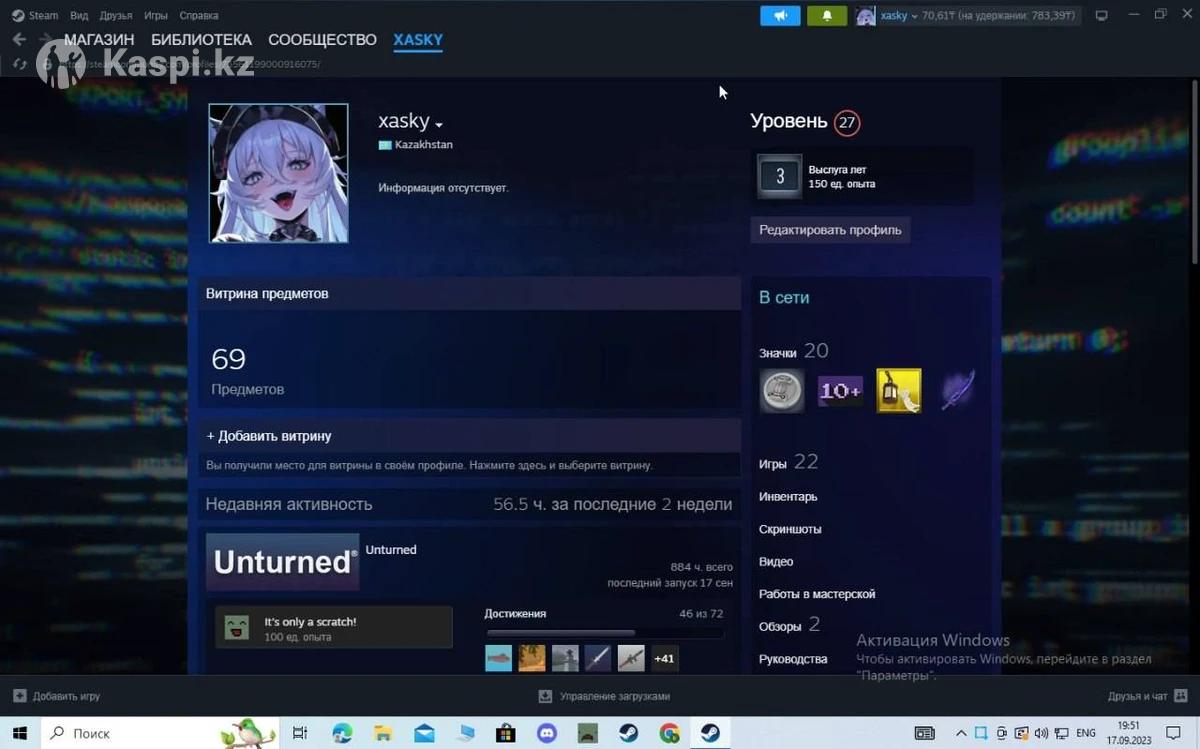1200x749 pixels.
Task: Click the Достижения achievements label
Action: pos(515,613)
